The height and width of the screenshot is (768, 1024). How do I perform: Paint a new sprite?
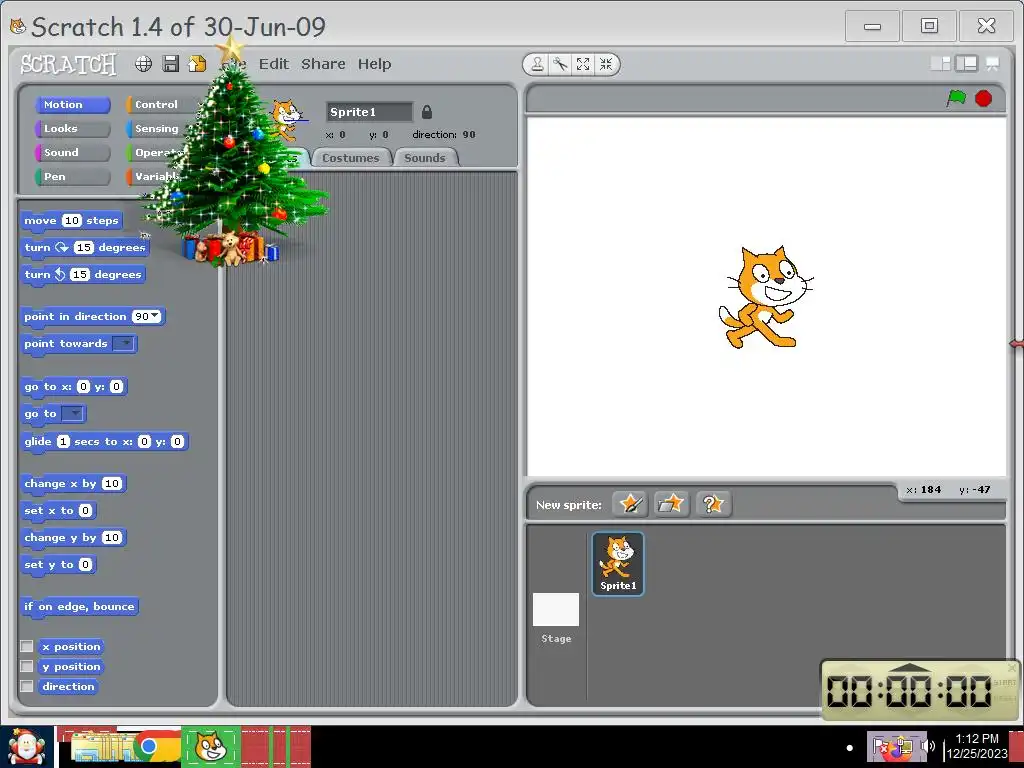tap(630, 504)
